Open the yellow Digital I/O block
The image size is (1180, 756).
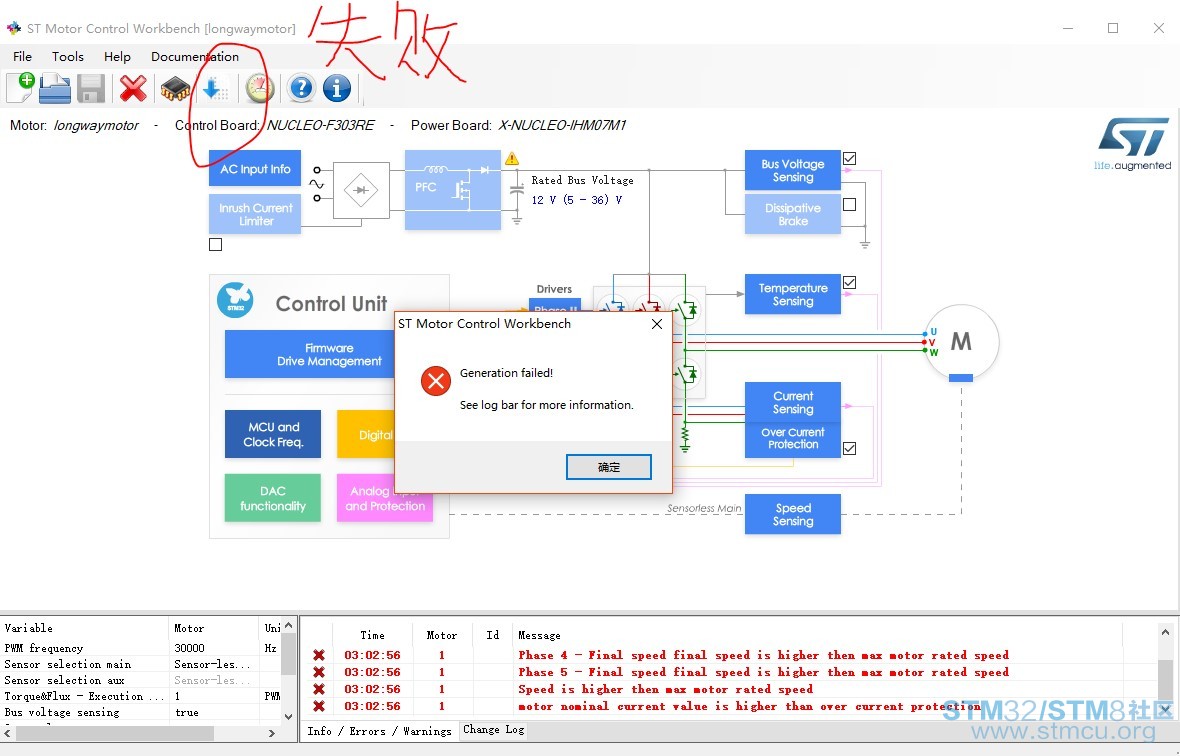click(x=366, y=434)
